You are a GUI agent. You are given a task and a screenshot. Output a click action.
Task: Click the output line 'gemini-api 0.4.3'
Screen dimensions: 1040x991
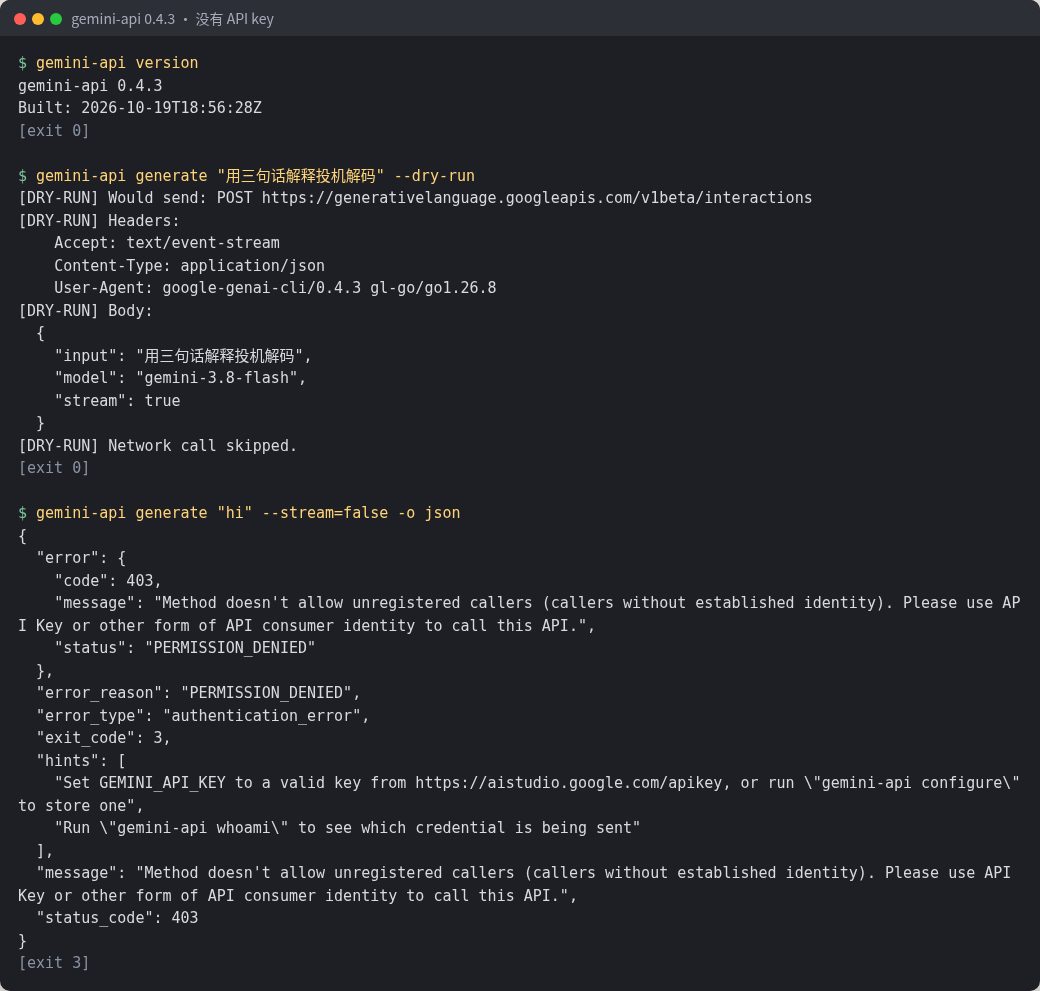90,86
